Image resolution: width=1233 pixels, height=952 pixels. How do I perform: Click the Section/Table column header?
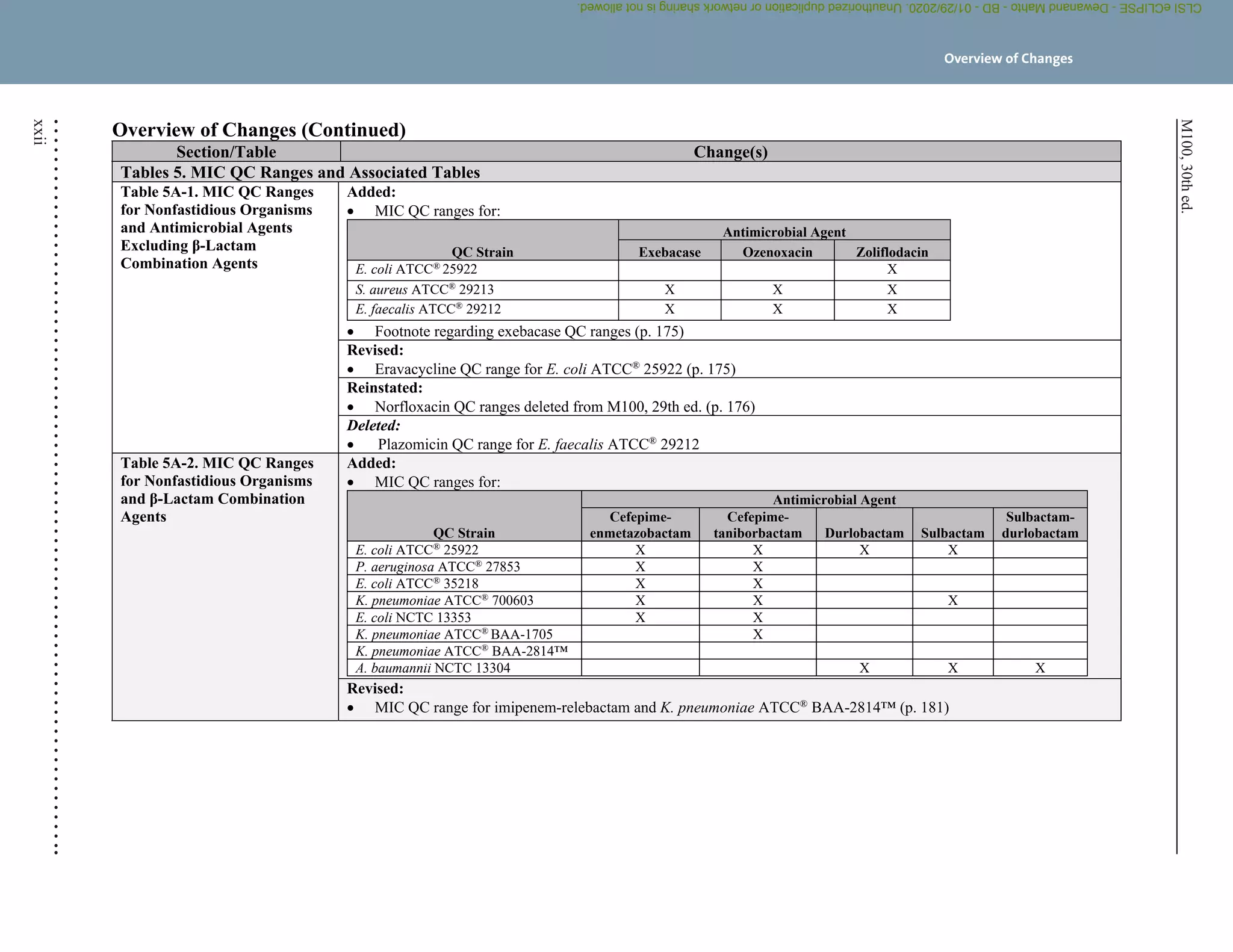click(226, 152)
